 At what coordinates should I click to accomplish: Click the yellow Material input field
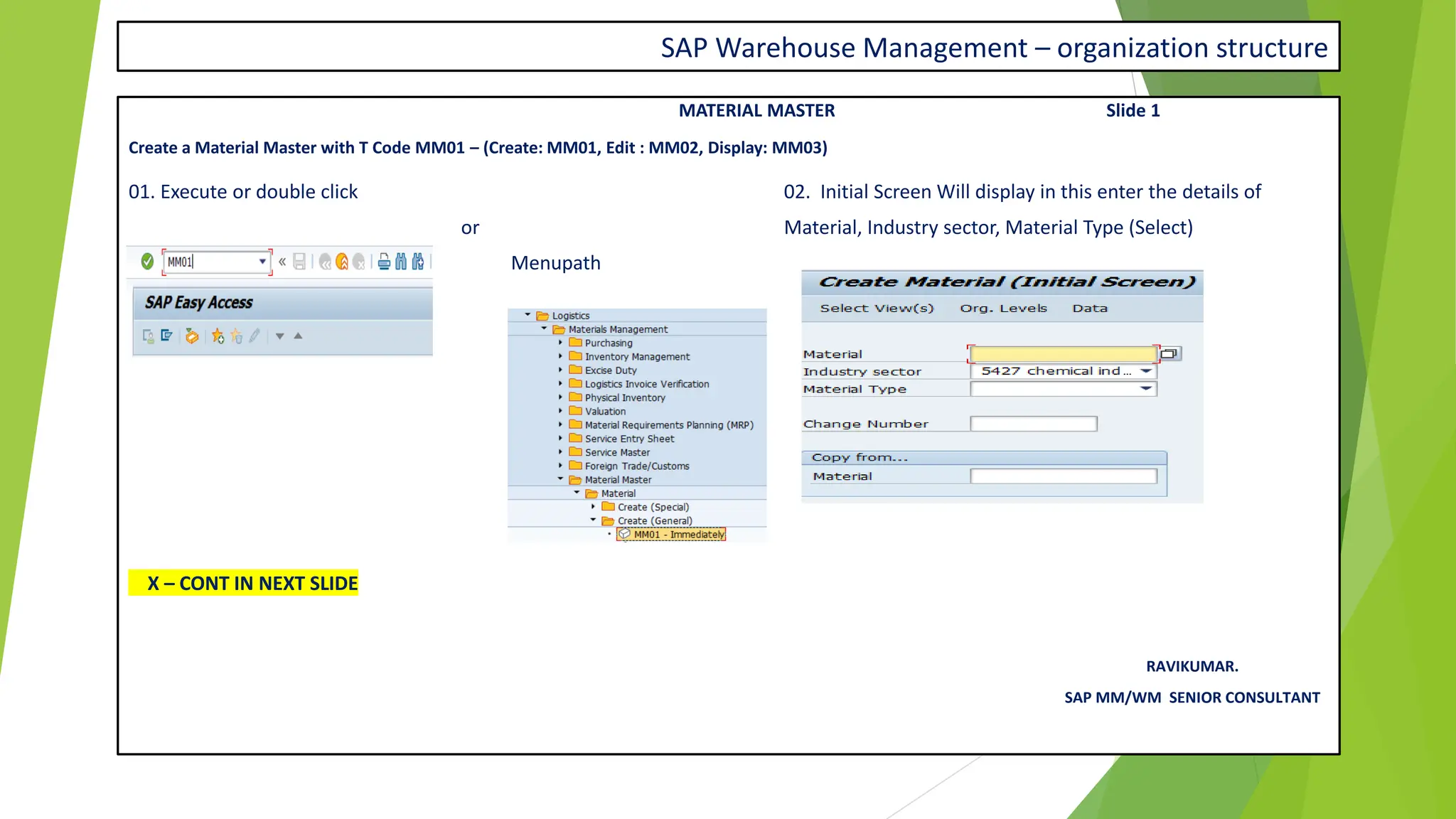1063,353
